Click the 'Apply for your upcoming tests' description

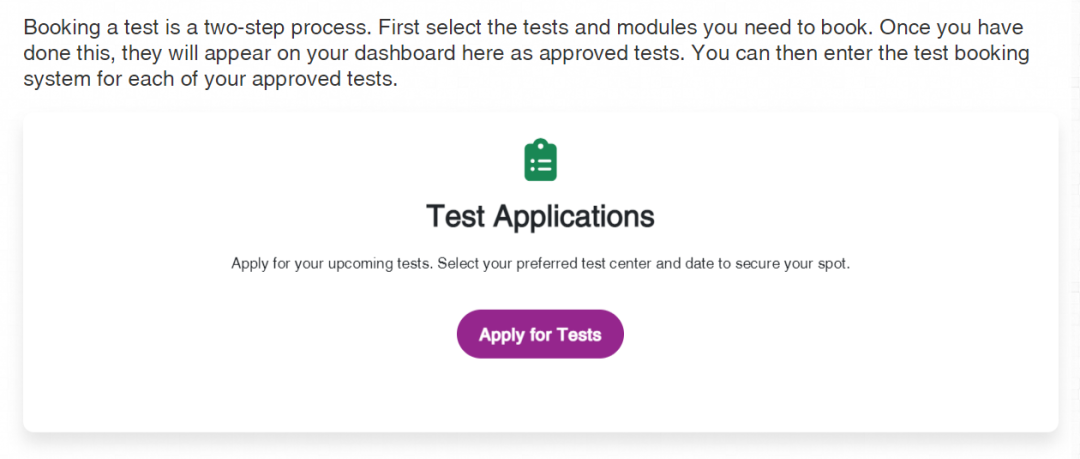[x=541, y=264]
